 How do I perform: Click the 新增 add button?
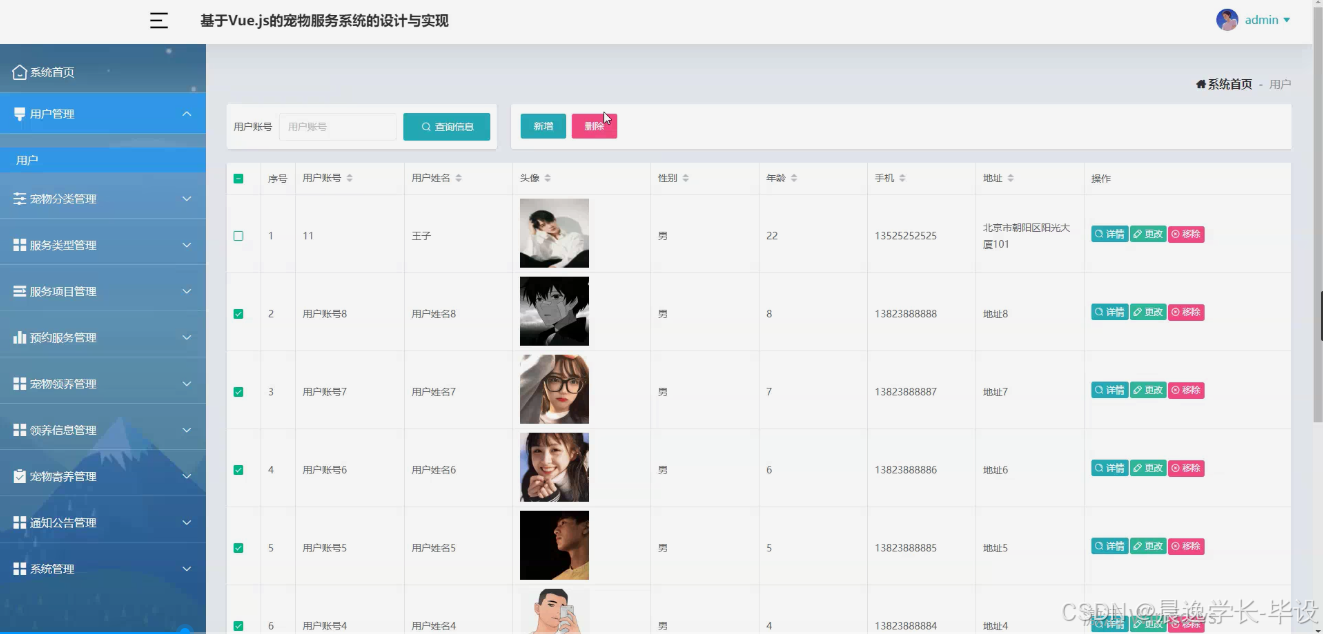542,126
